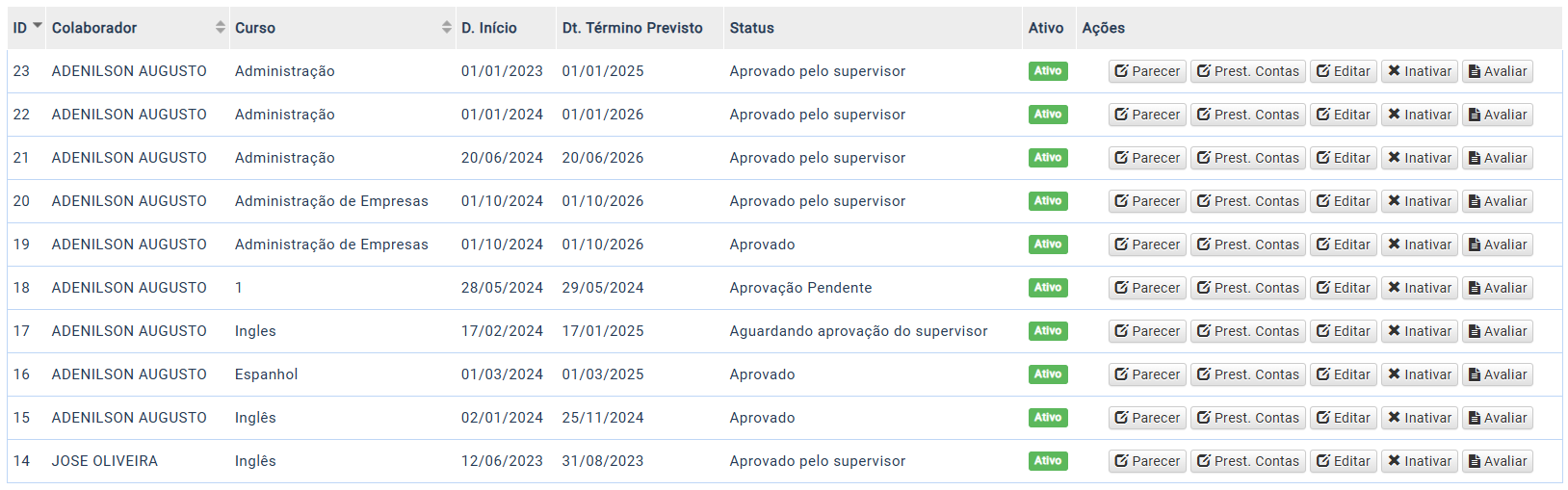Click the Inativar X icon in row 17

[x=1394, y=331]
